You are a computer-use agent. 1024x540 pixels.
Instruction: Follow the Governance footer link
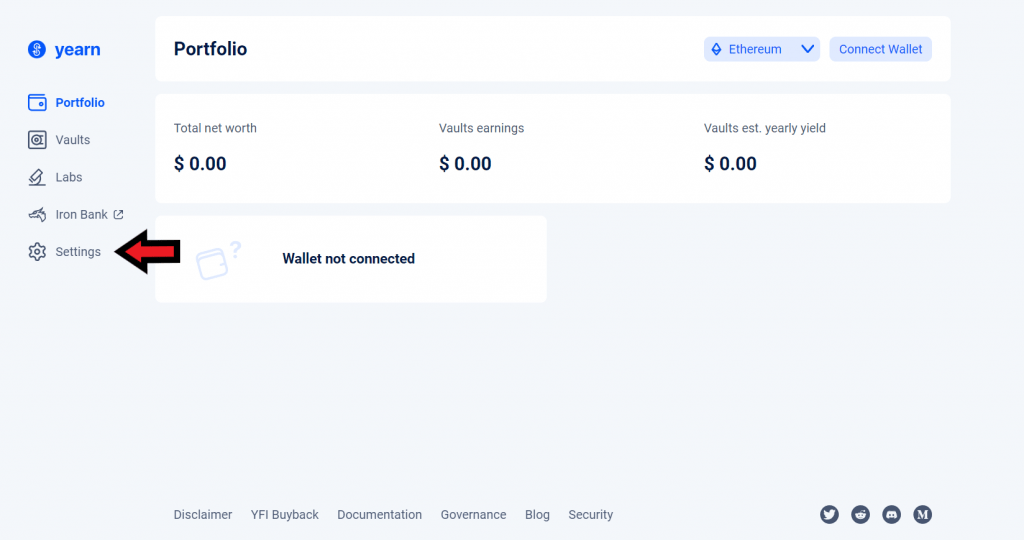point(473,515)
